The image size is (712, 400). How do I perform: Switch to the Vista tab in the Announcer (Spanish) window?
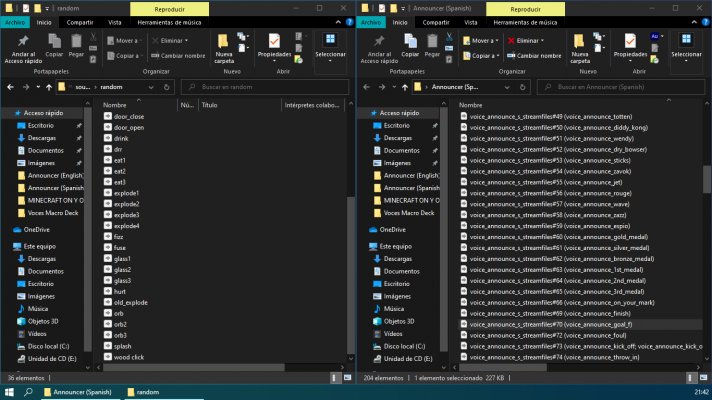(471, 20)
